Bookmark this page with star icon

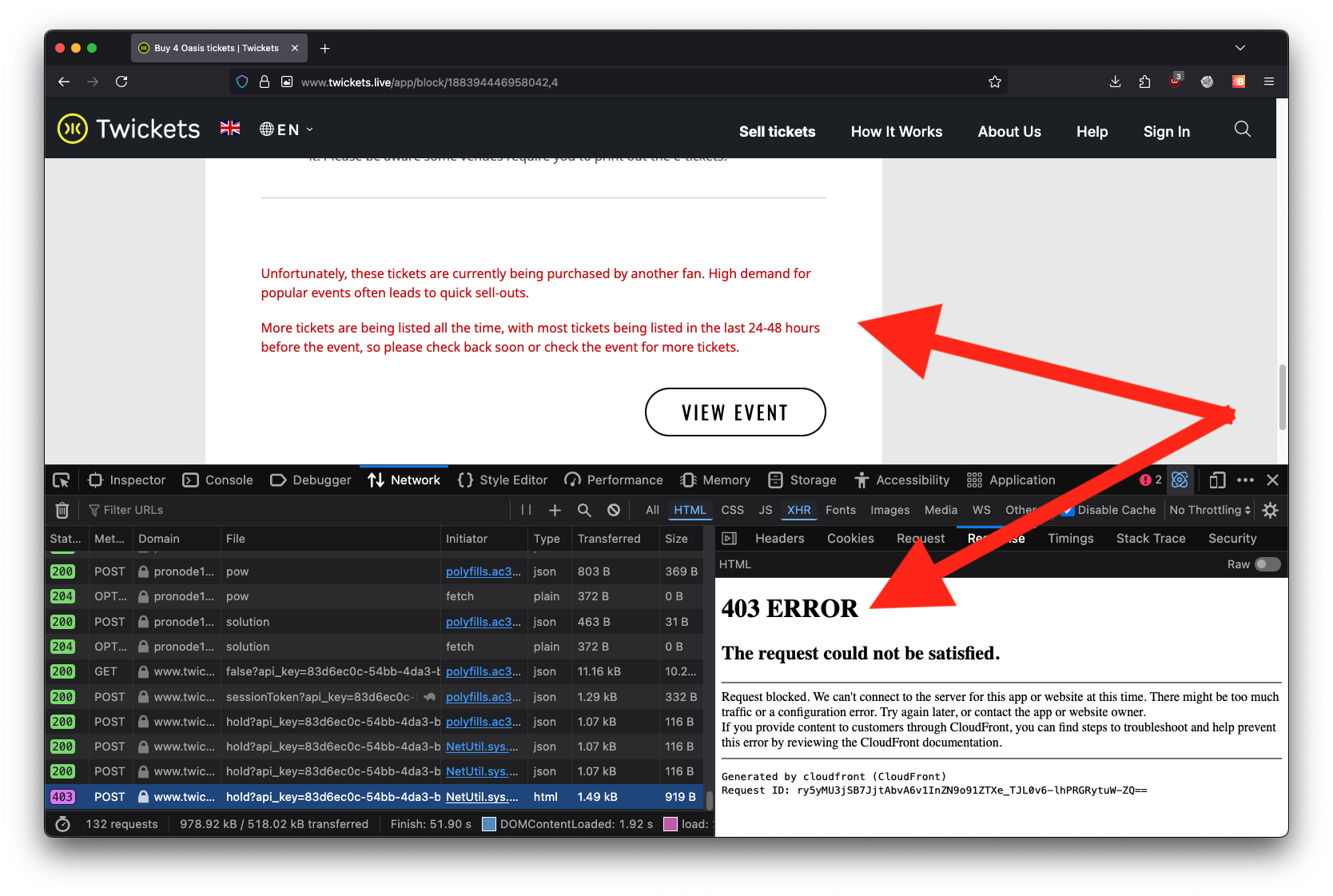994,82
